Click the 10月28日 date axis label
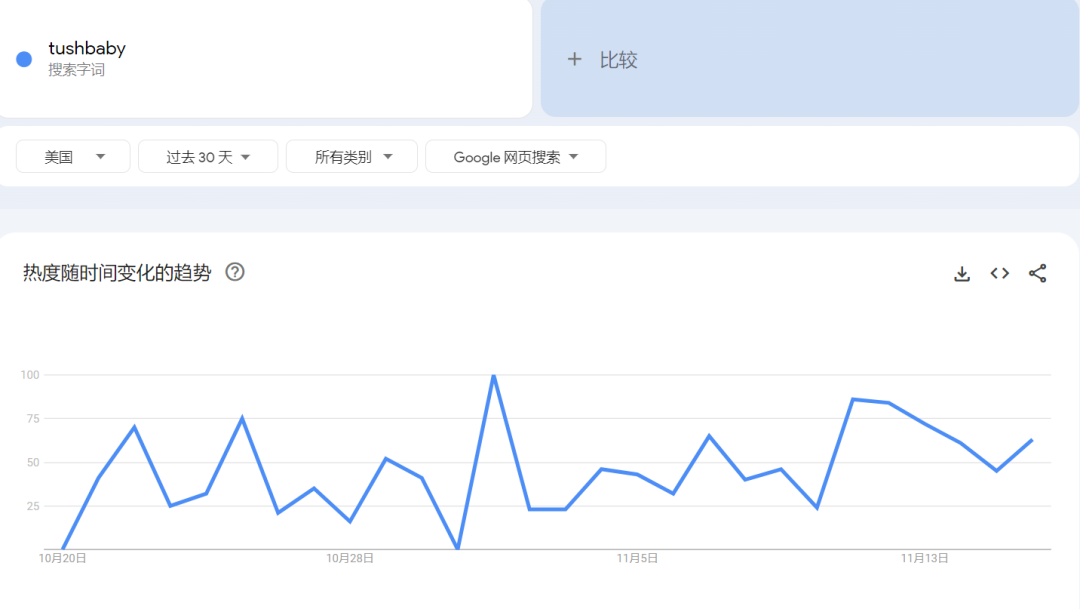Viewport: 1080px width, 609px height. (x=350, y=558)
